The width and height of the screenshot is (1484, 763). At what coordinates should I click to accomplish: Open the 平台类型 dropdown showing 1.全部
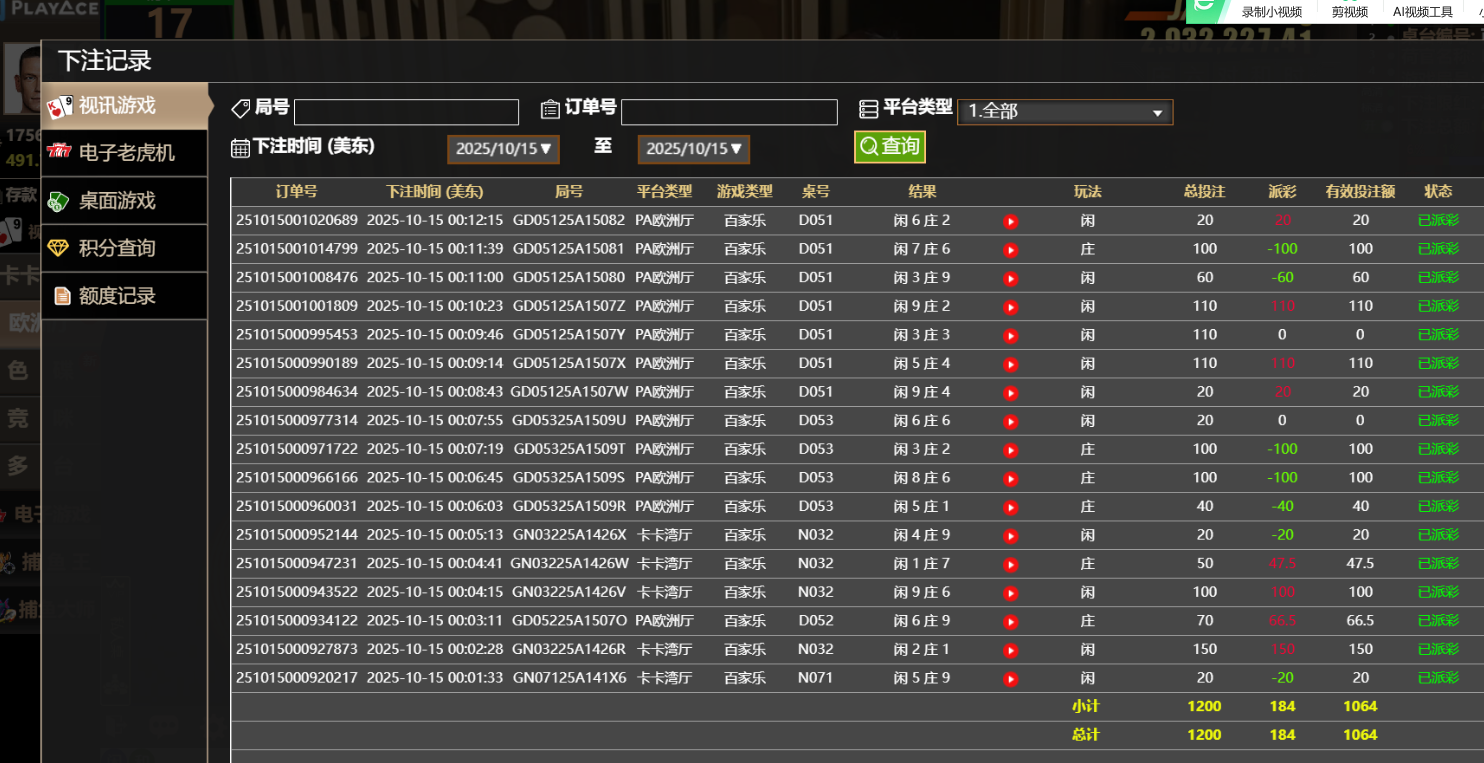1064,112
